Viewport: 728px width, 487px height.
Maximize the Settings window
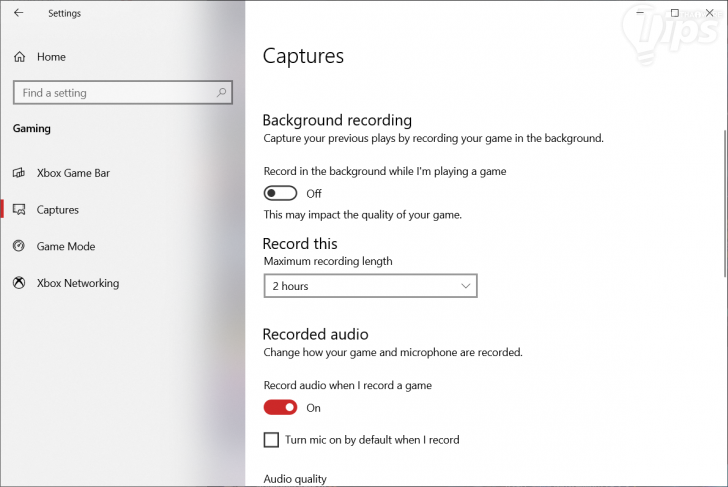[675, 13]
